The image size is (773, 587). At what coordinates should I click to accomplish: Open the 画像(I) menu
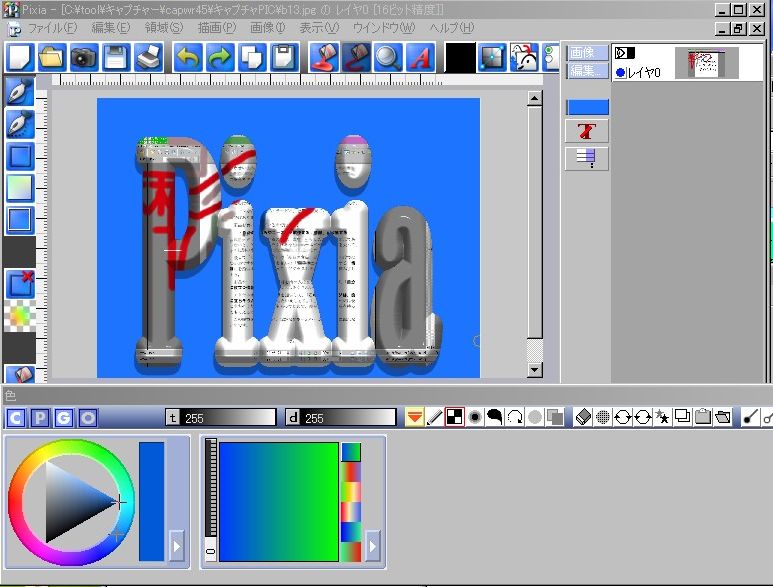tap(267, 28)
